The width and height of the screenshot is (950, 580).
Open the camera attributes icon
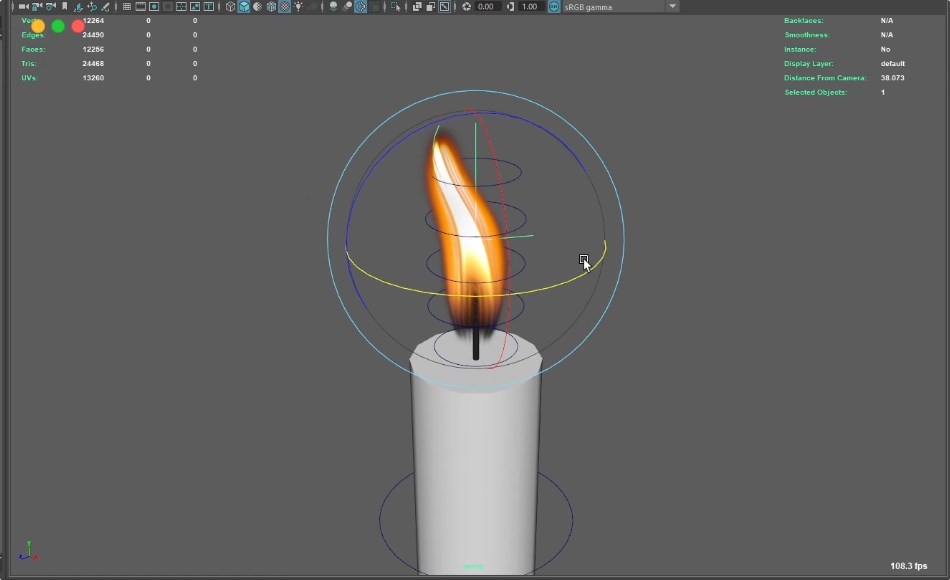[50, 6]
